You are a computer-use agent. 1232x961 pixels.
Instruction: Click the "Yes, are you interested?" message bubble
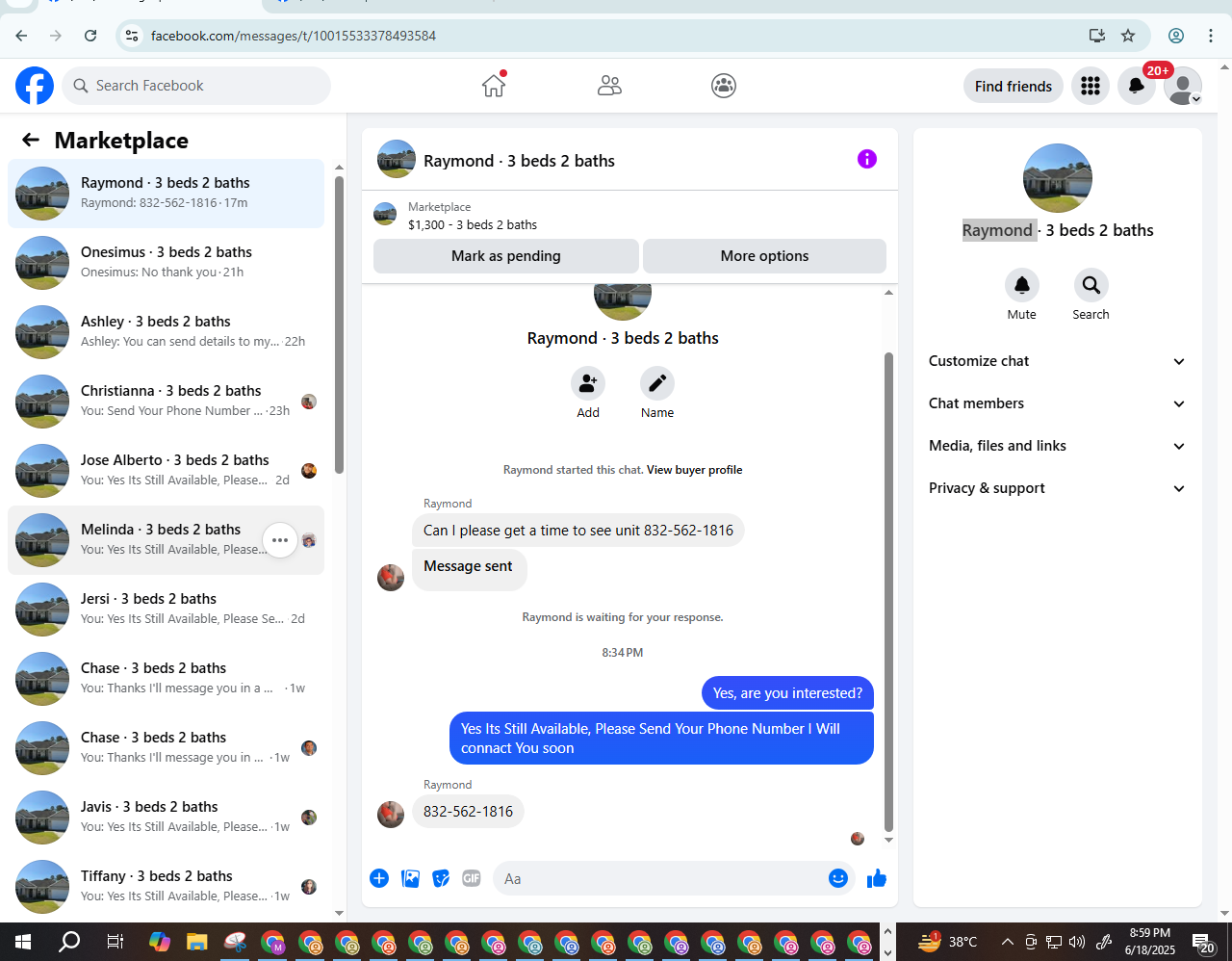tap(787, 693)
